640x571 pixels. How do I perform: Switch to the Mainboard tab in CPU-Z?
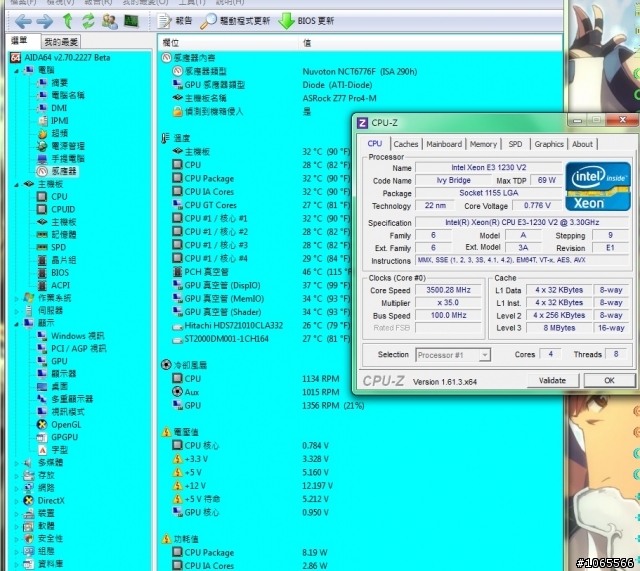pyautogui.click(x=444, y=144)
